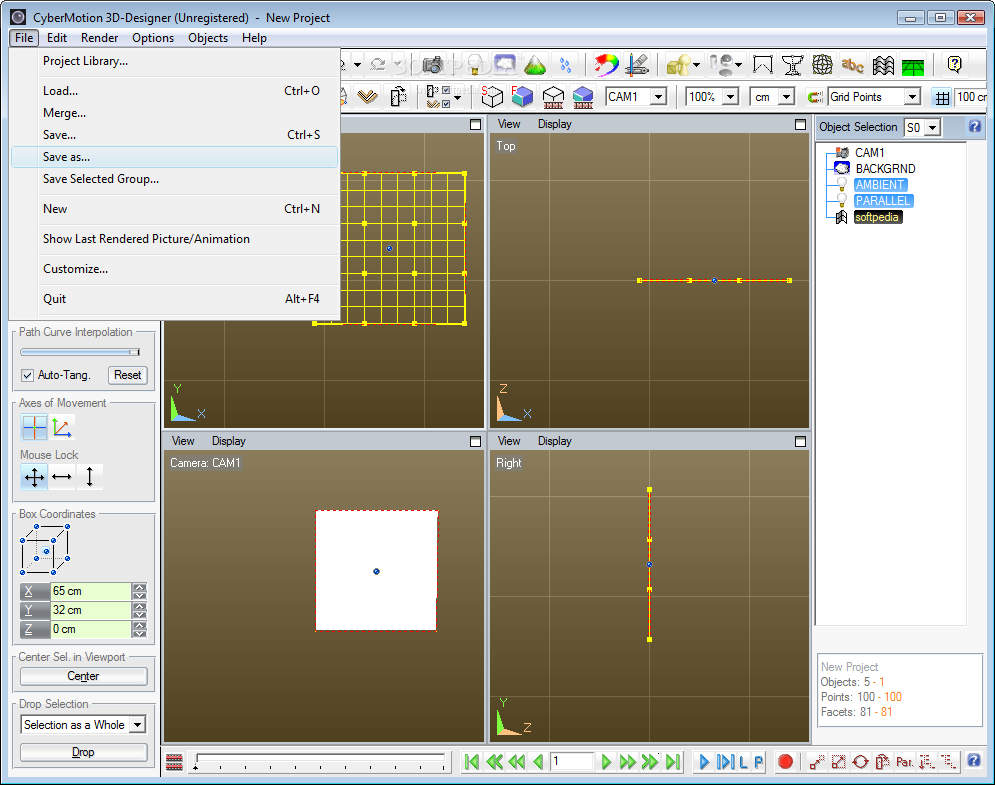Expand the checkbox options icon dropdown arrow
The height and width of the screenshot is (785, 995).
(x=458, y=98)
